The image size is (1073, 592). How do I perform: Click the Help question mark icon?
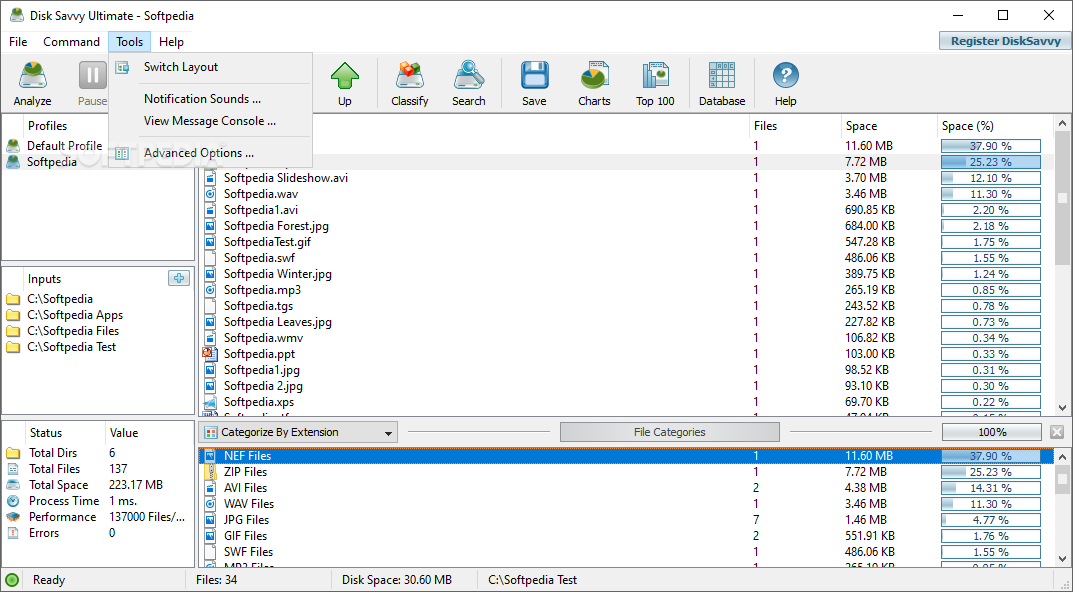point(786,76)
